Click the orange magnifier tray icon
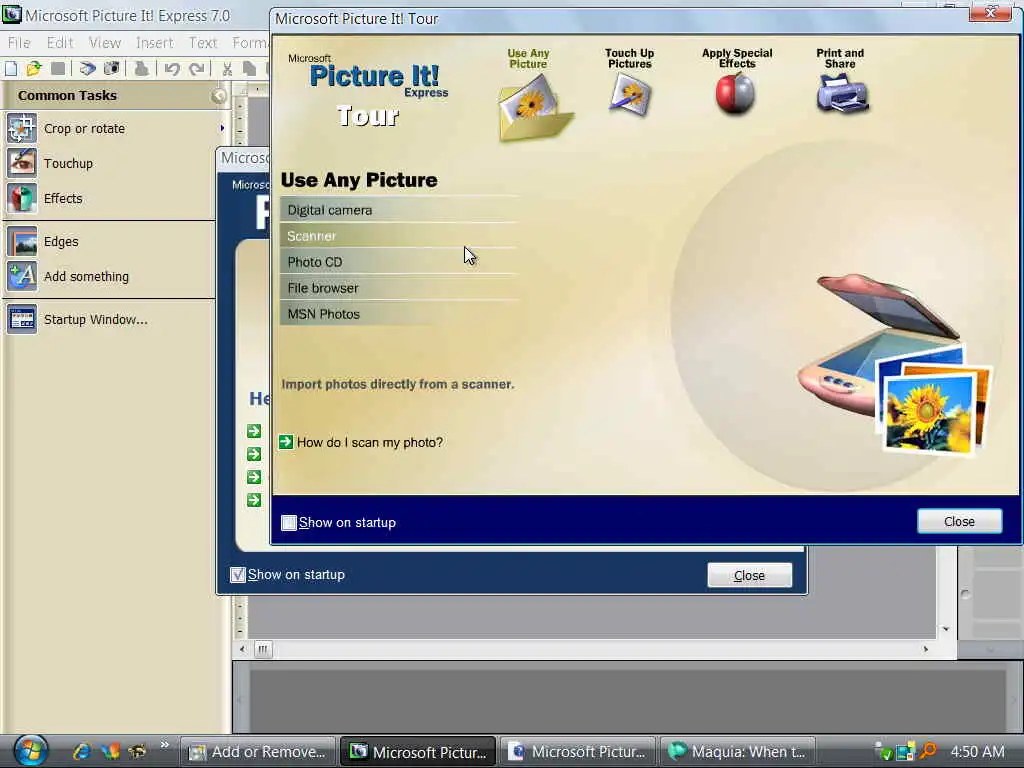This screenshot has height=768, width=1024. click(x=927, y=751)
